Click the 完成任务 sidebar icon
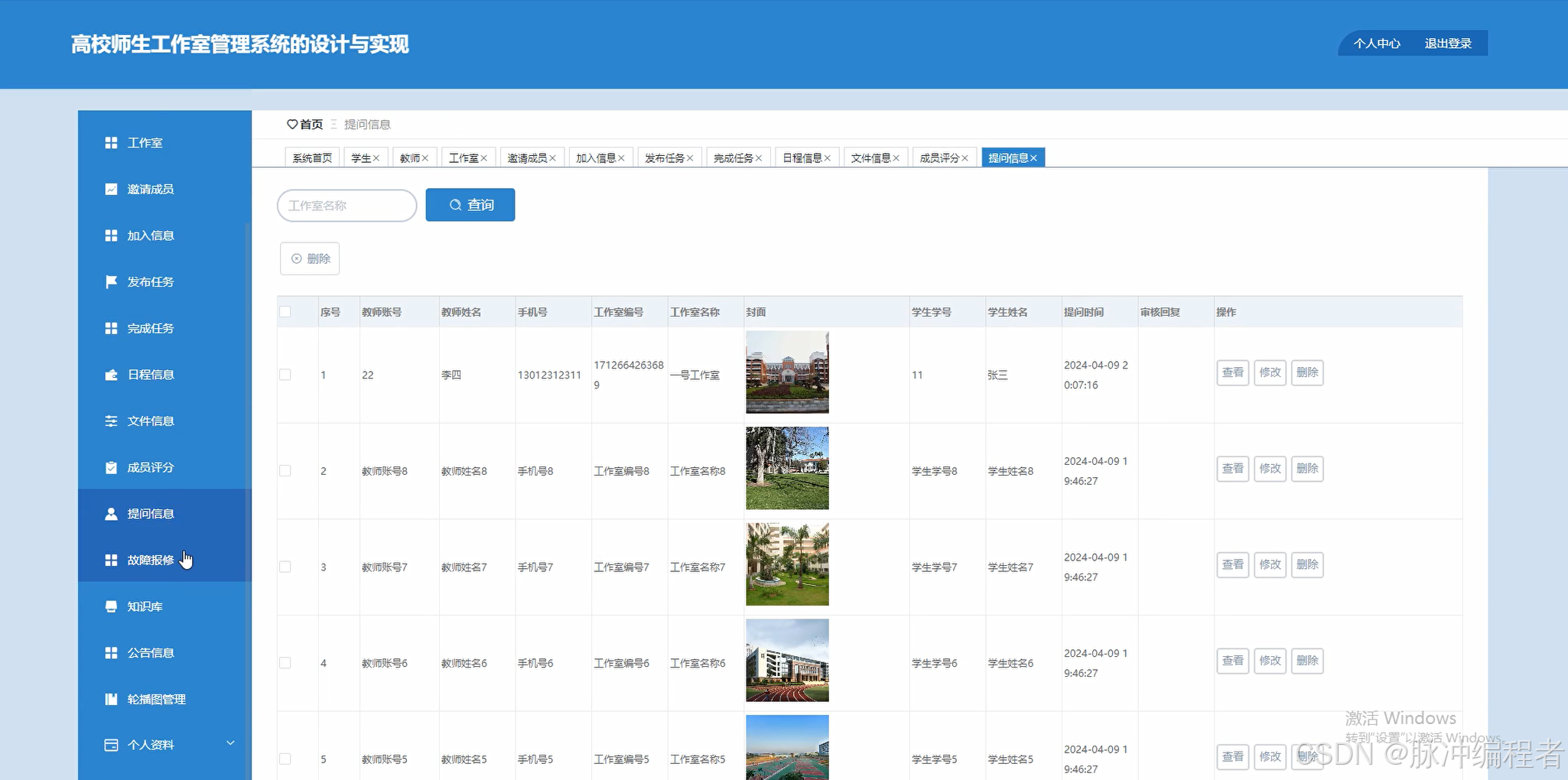1568x780 pixels. pos(111,328)
